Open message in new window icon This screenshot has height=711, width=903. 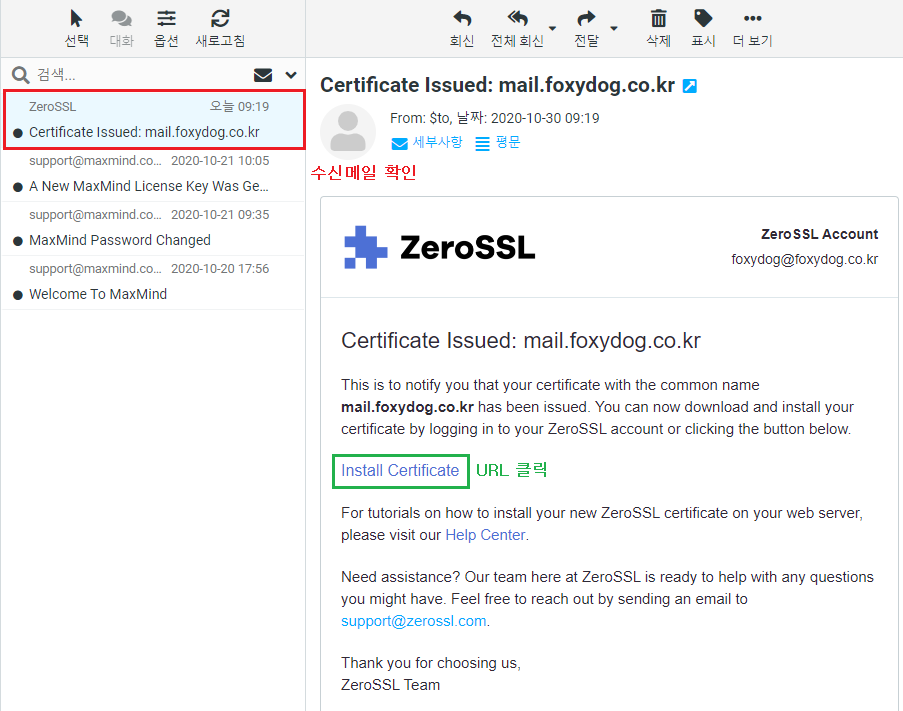[x=690, y=86]
